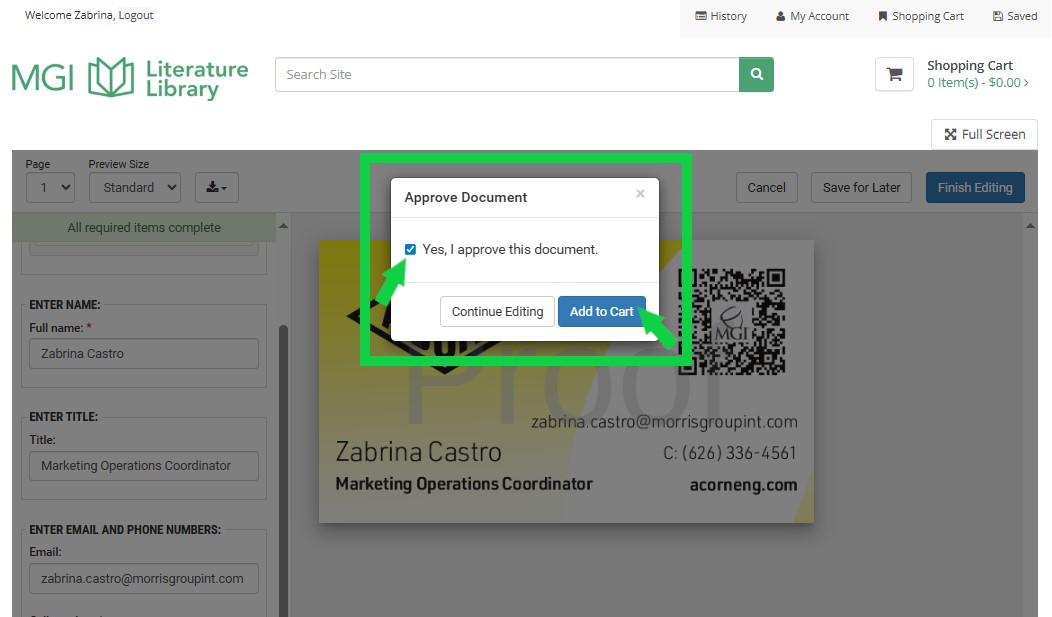Open Shopping Cart in top navigation
1052x617 pixels.
(x=920, y=16)
